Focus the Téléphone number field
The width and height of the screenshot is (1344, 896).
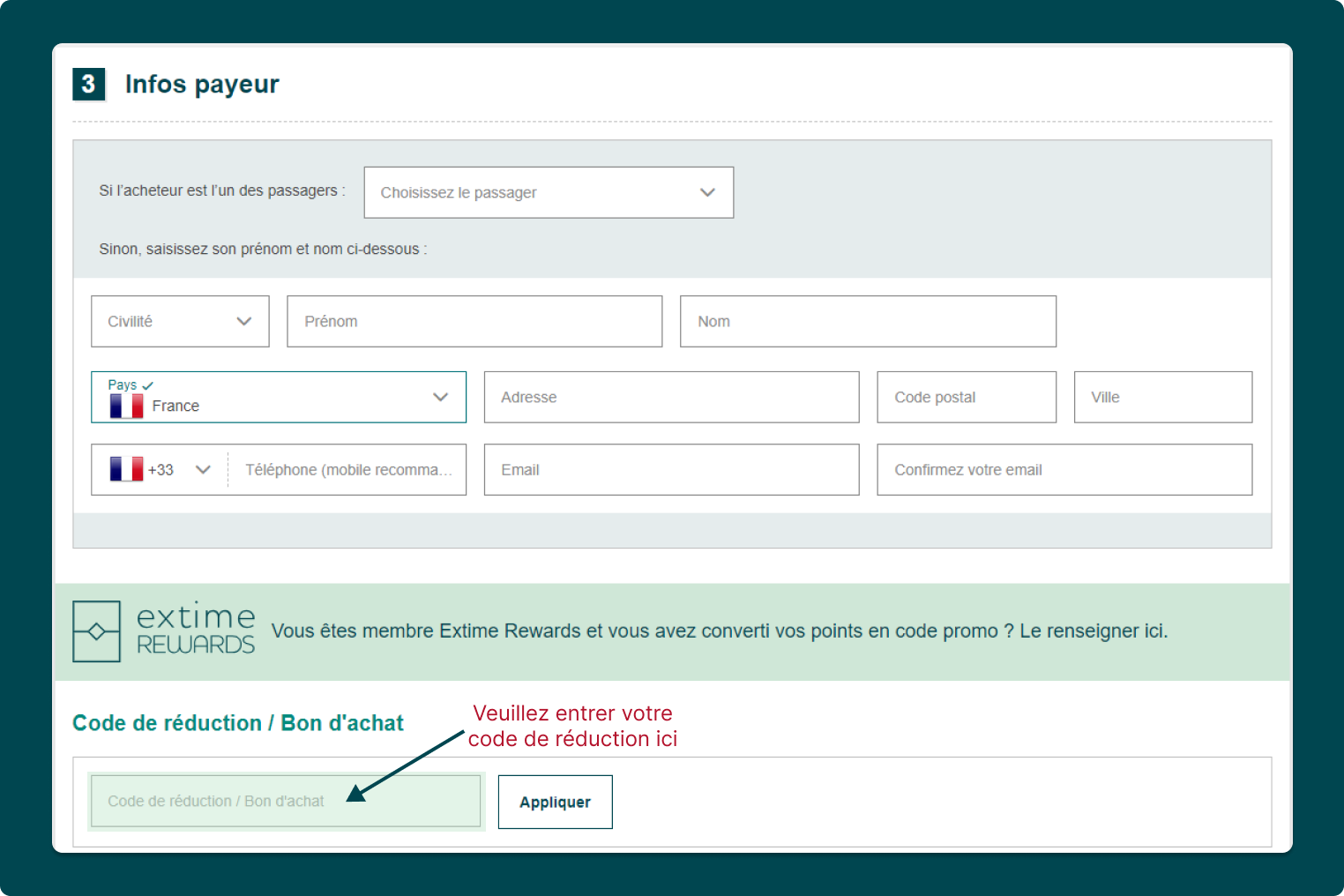pos(348,469)
